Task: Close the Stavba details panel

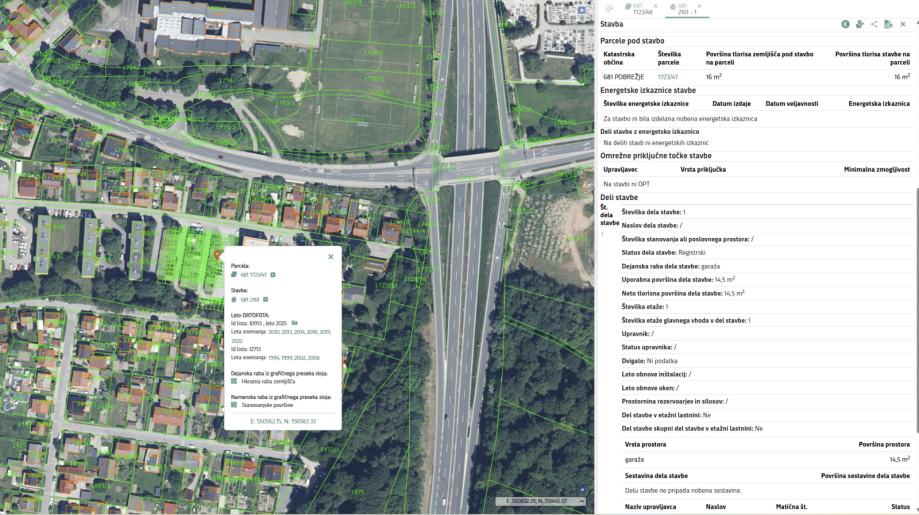Action: 903,24
